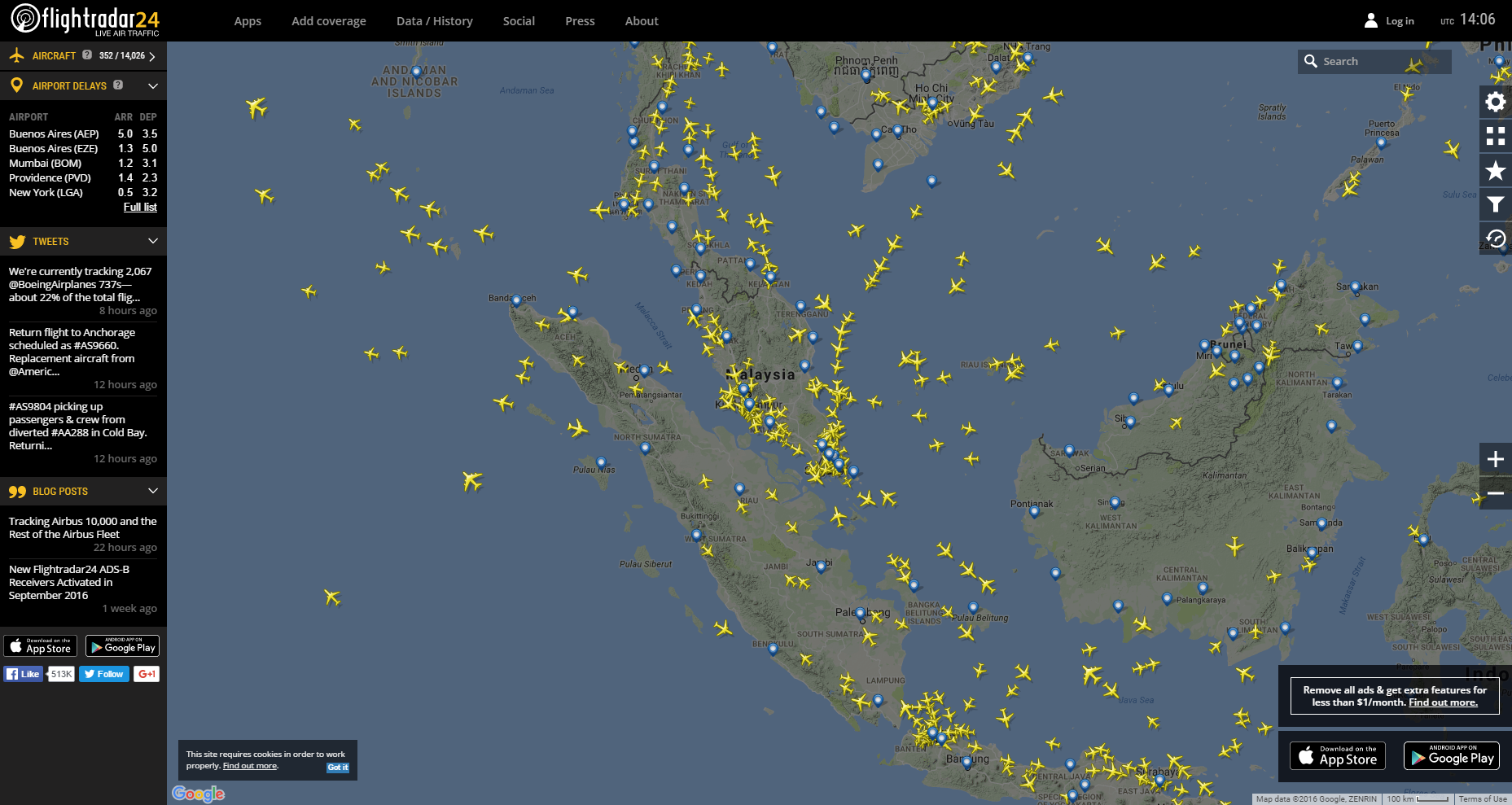Select Buenos Aires (AEP) airport row
1512x805 pixels.
point(83,133)
